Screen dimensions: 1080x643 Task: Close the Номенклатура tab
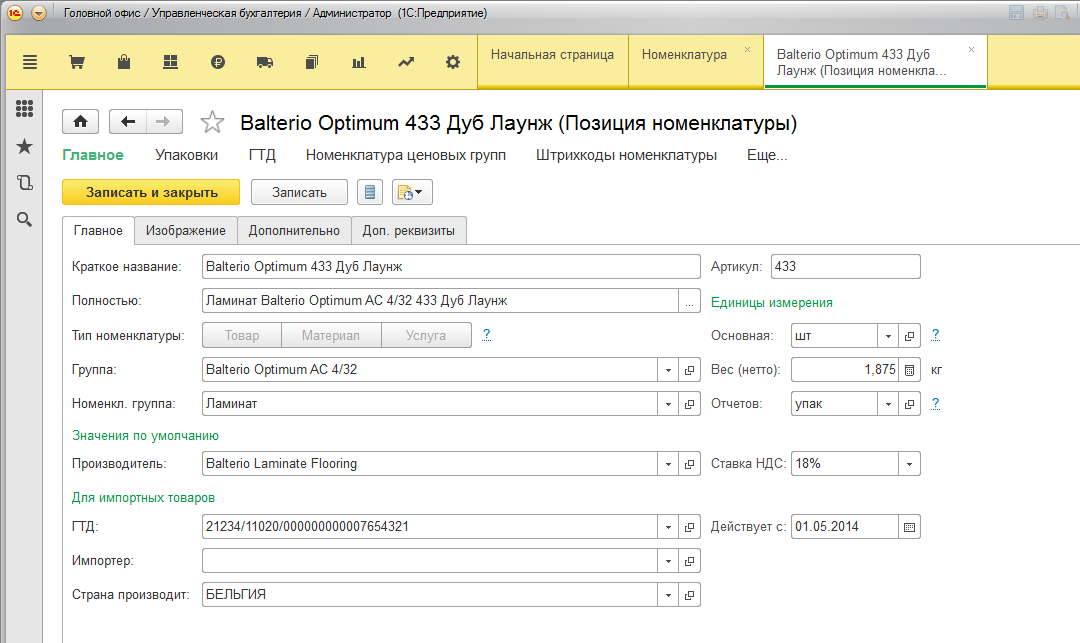(747, 50)
